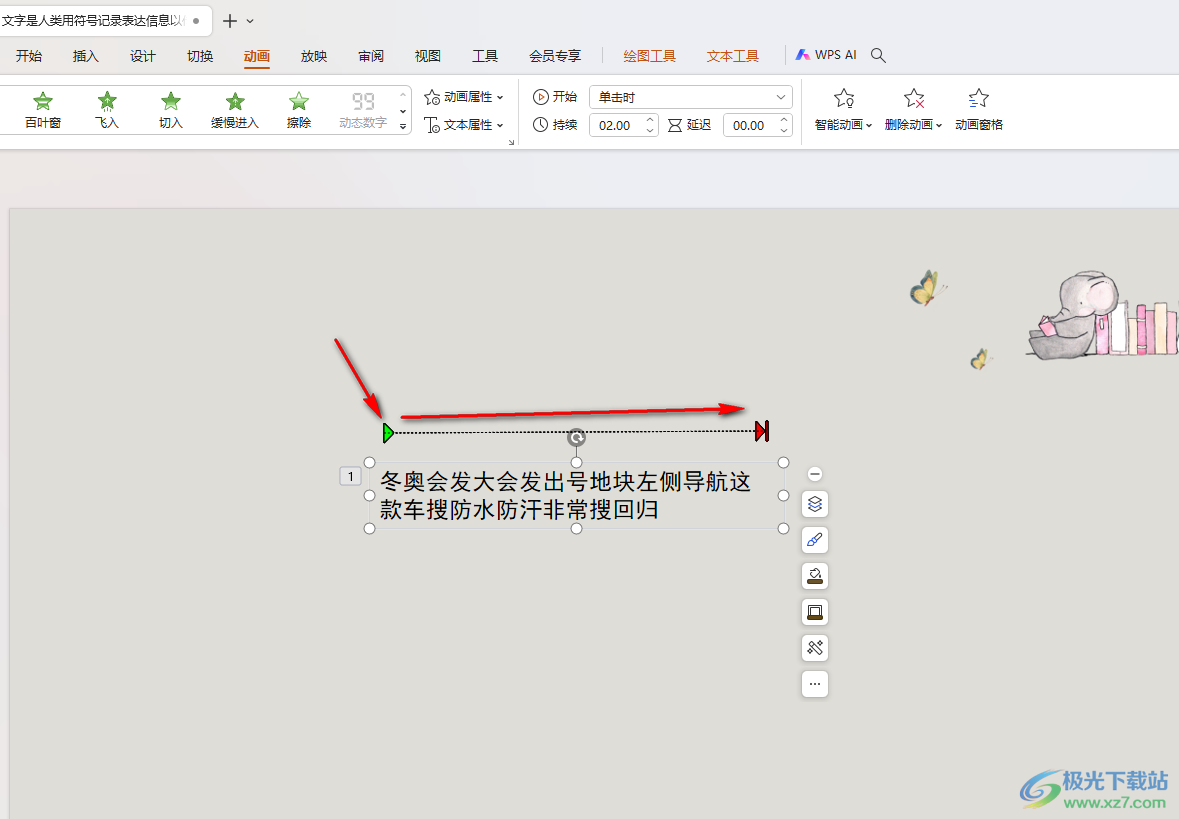Viewport: 1179px width, 819px height.
Task: Click the brush icon in floating toolbar
Action: coord(814,540)
